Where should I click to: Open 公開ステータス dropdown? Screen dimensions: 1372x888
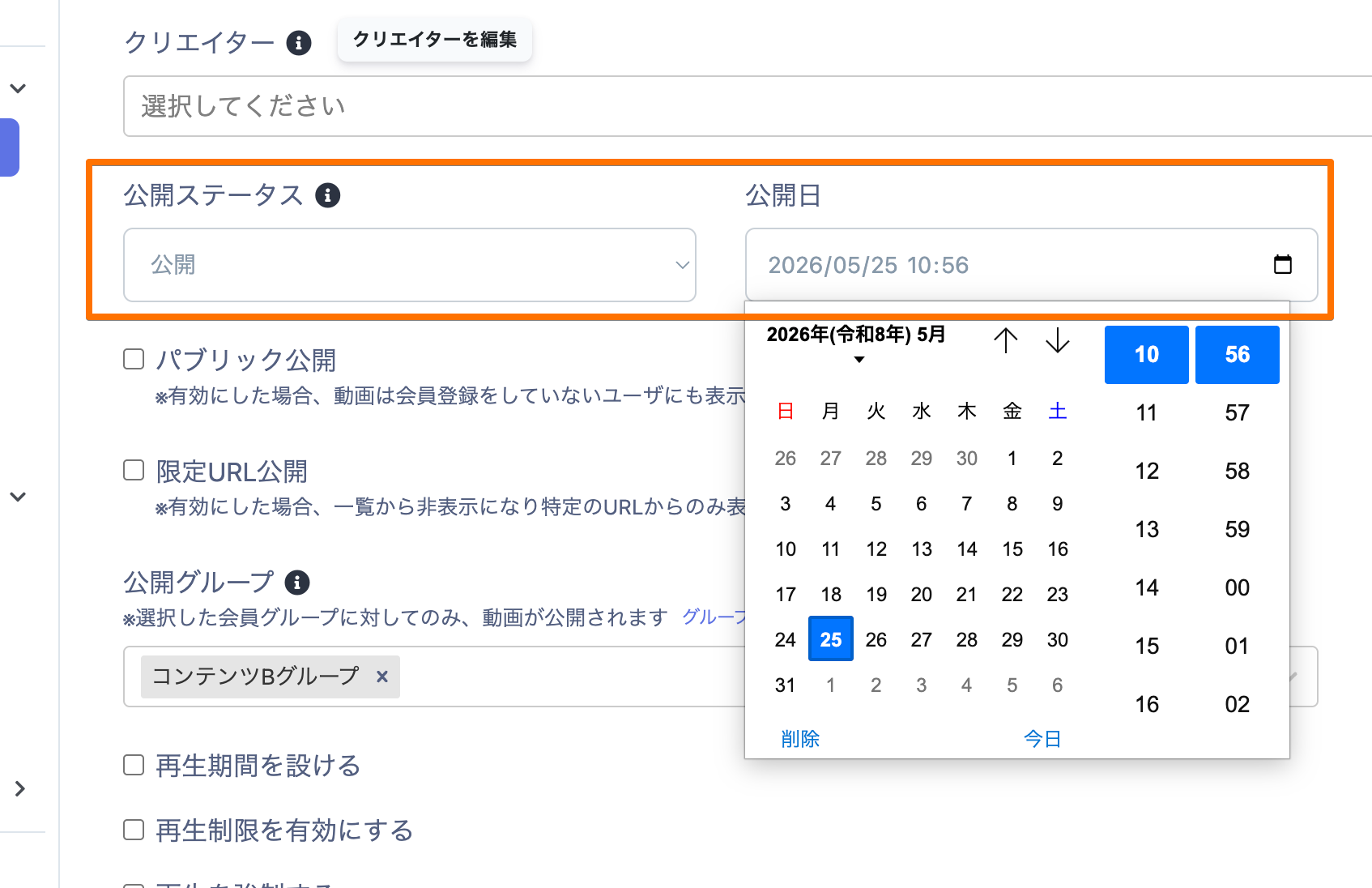[410, 265]
